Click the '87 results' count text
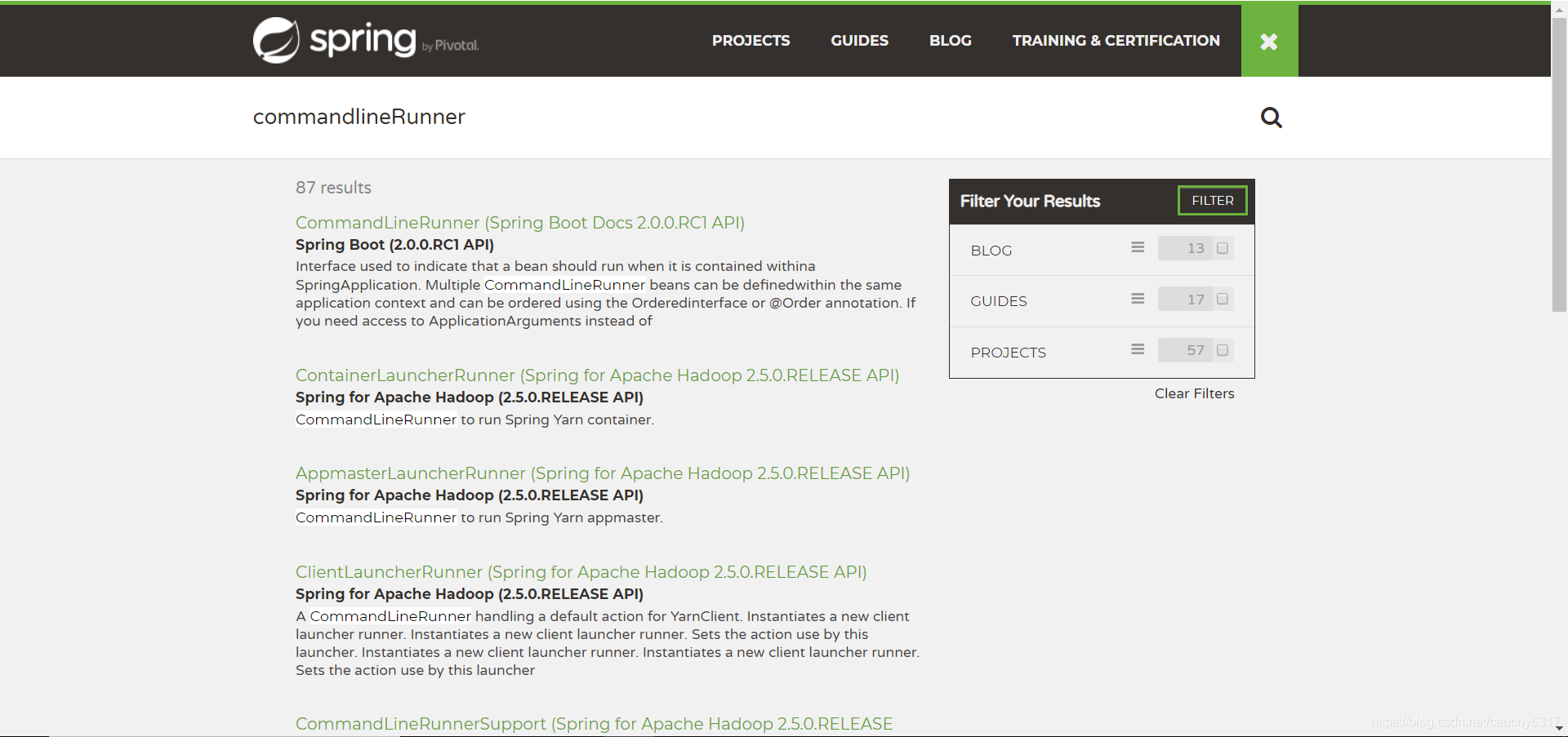 pyautogui.click(x=333, y=188)
